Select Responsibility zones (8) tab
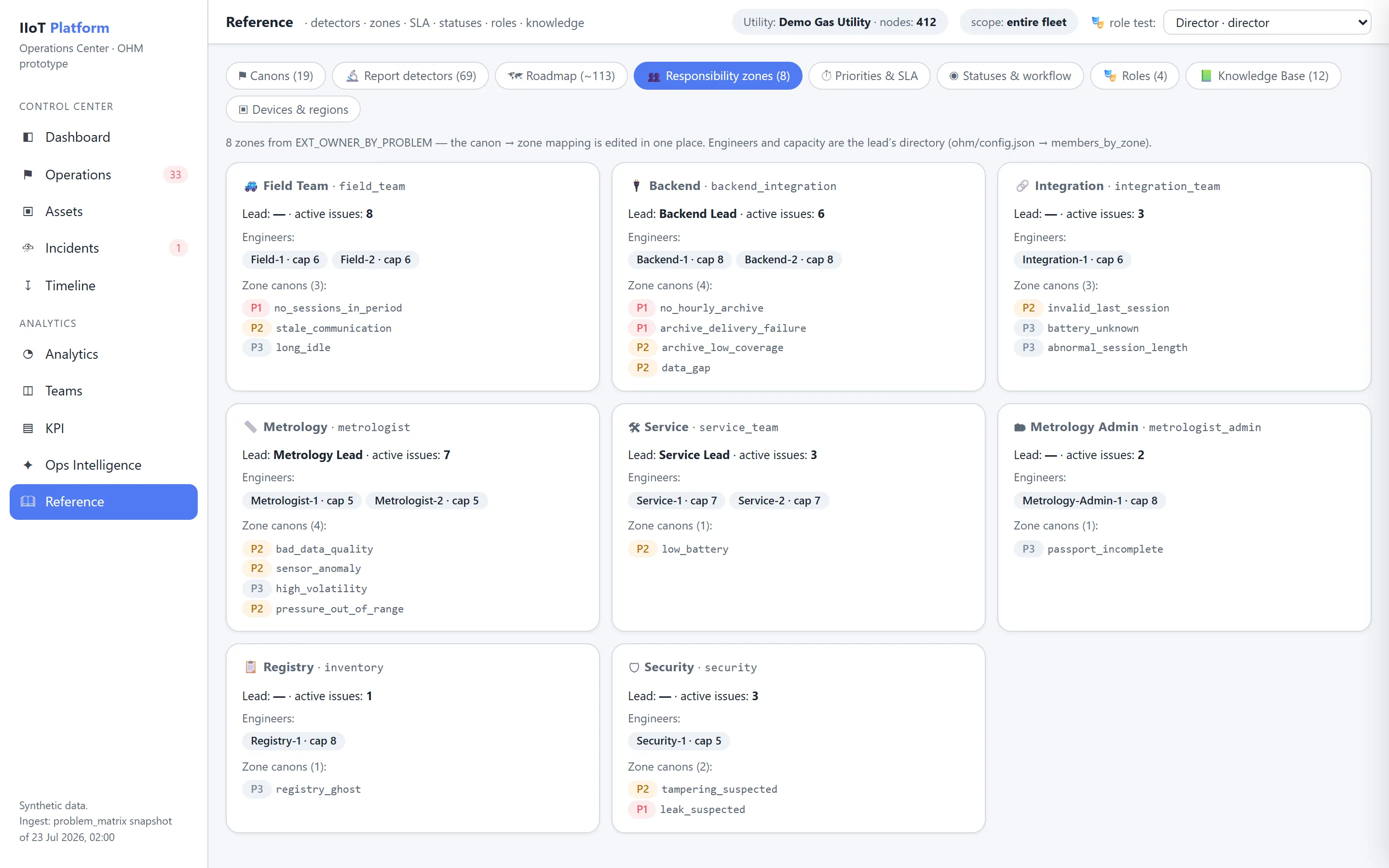Screen dimensions: 1389x868 click(718, 76)
